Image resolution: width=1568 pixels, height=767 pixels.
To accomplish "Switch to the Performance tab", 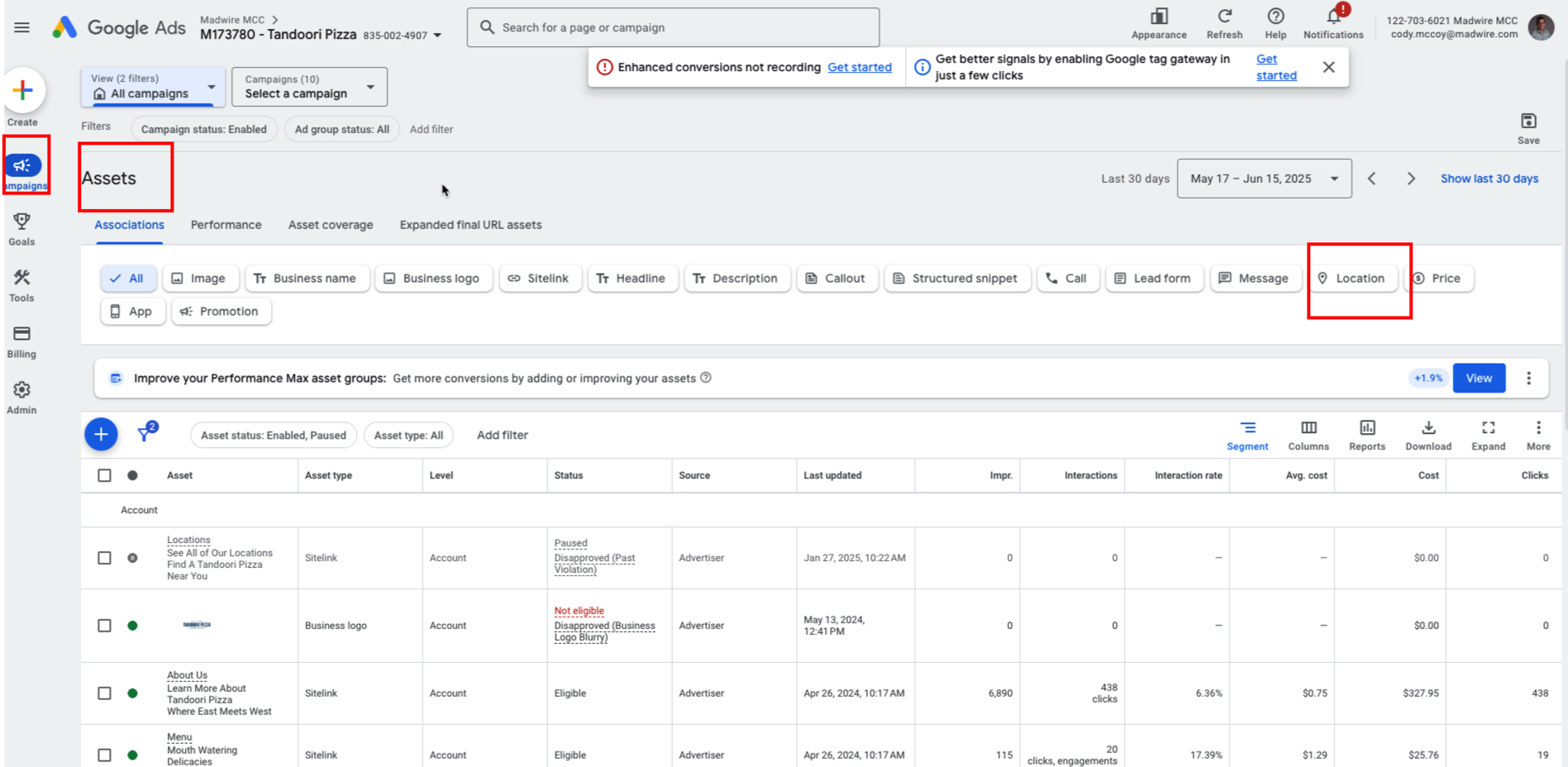I will point(226,225).
